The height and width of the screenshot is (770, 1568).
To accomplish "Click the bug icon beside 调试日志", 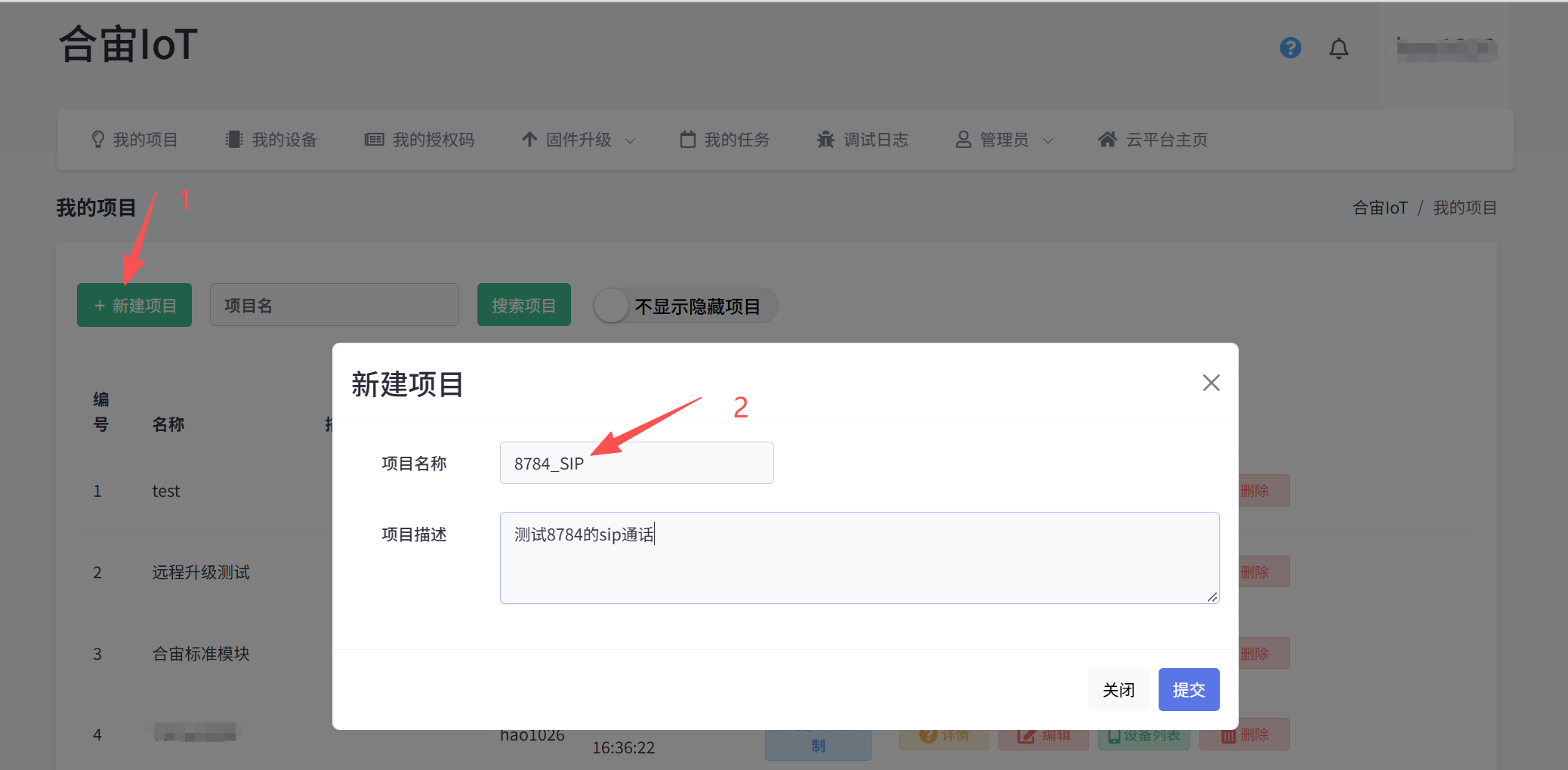I will 826,140.
